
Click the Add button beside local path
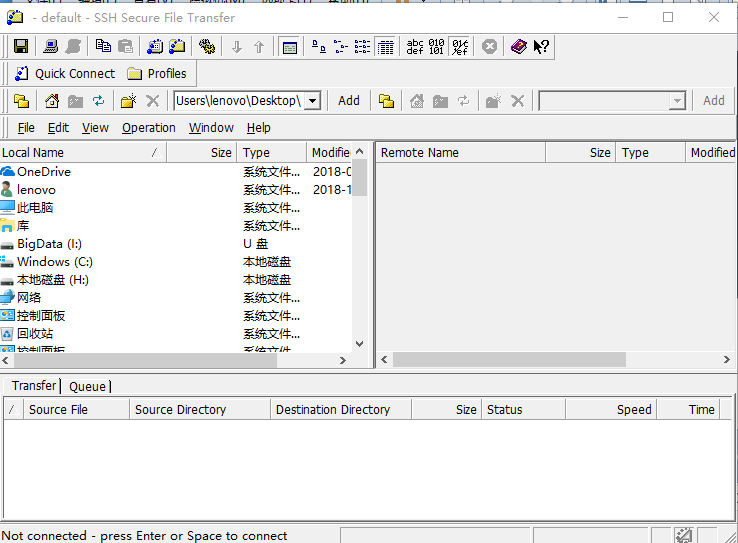[349, 101]
